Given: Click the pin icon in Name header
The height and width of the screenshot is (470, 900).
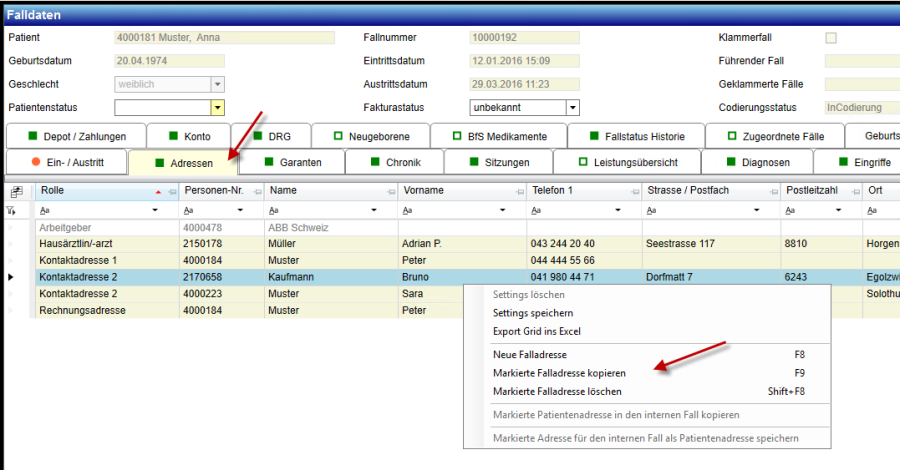Looking at the screenshot, I should [391, 191].
